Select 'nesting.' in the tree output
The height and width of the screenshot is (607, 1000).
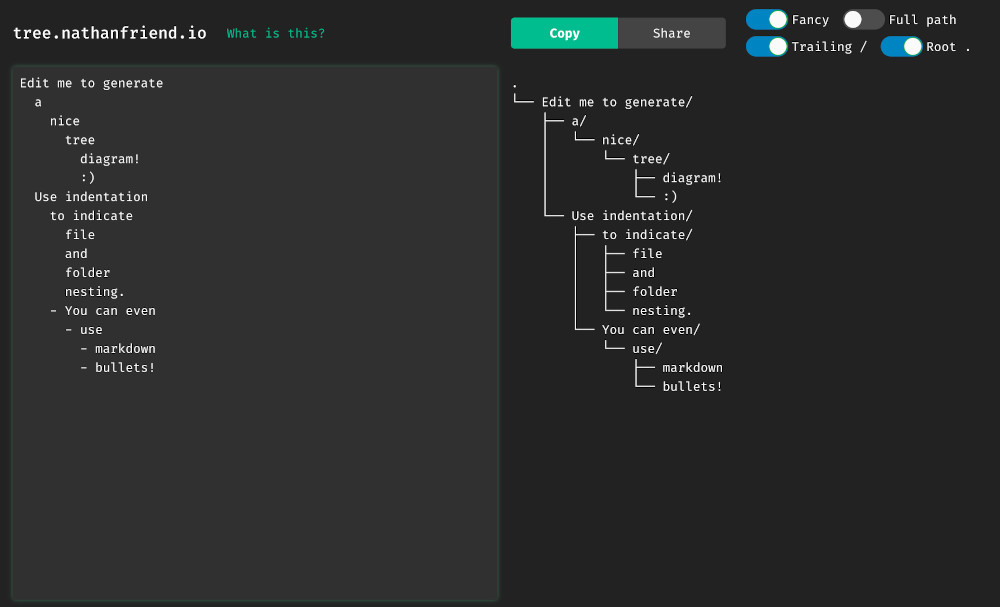(661, 310)
